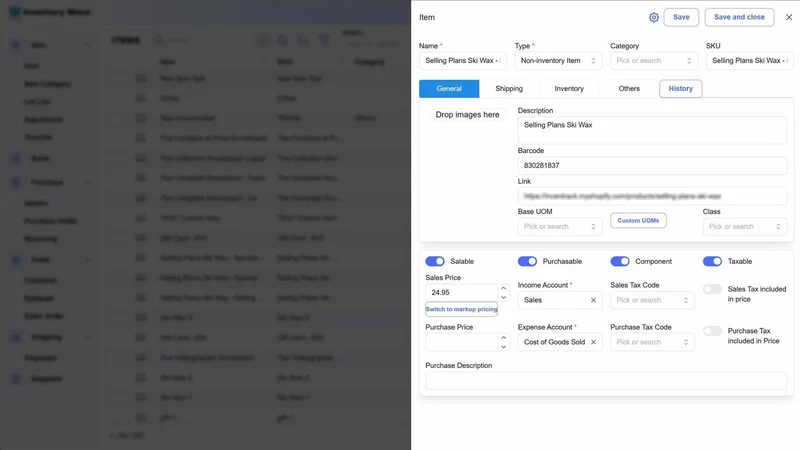Decrease the Purchase Price value

point(504,347)
